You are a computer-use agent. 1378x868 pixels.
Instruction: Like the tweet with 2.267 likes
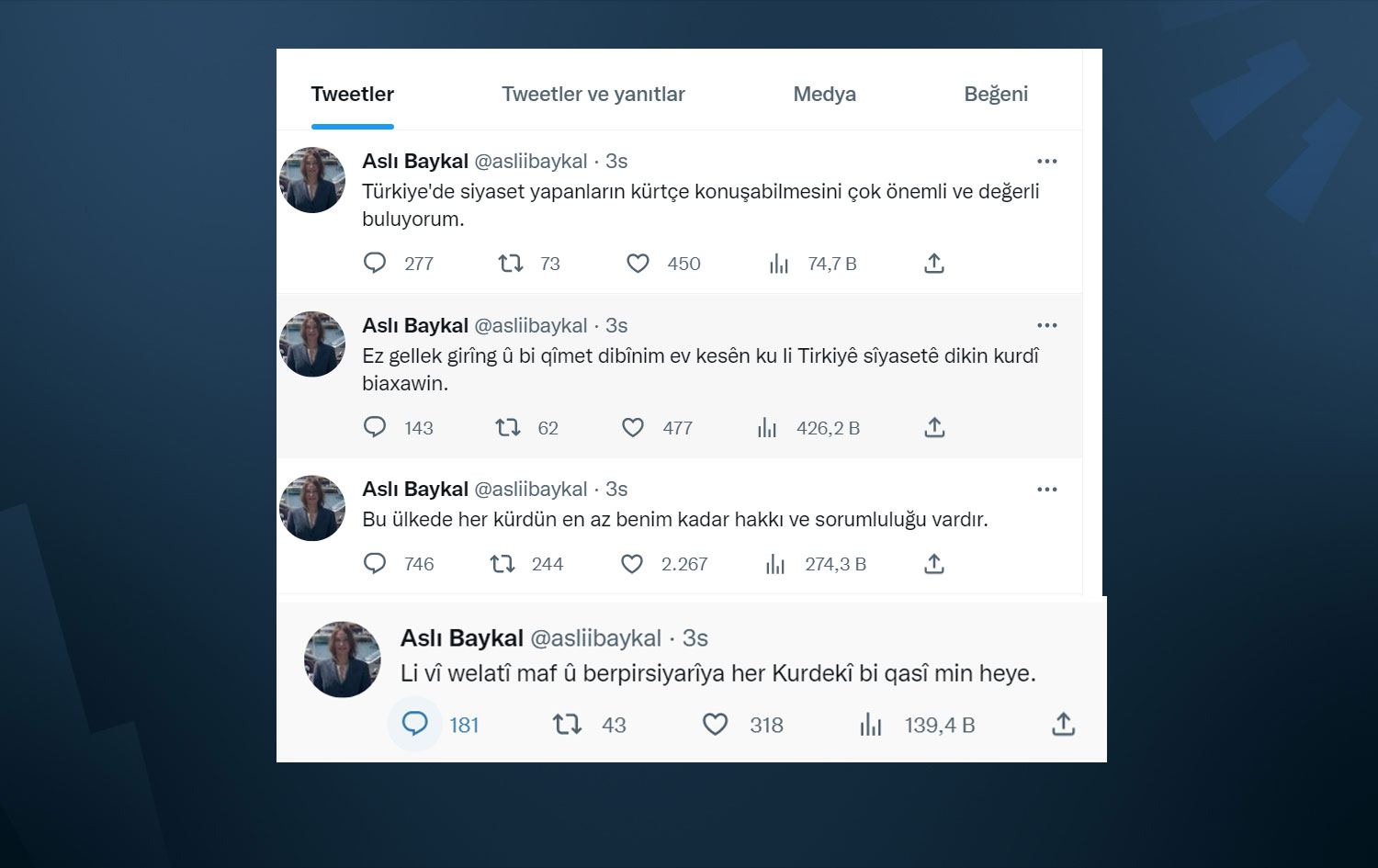click(632, 563)
